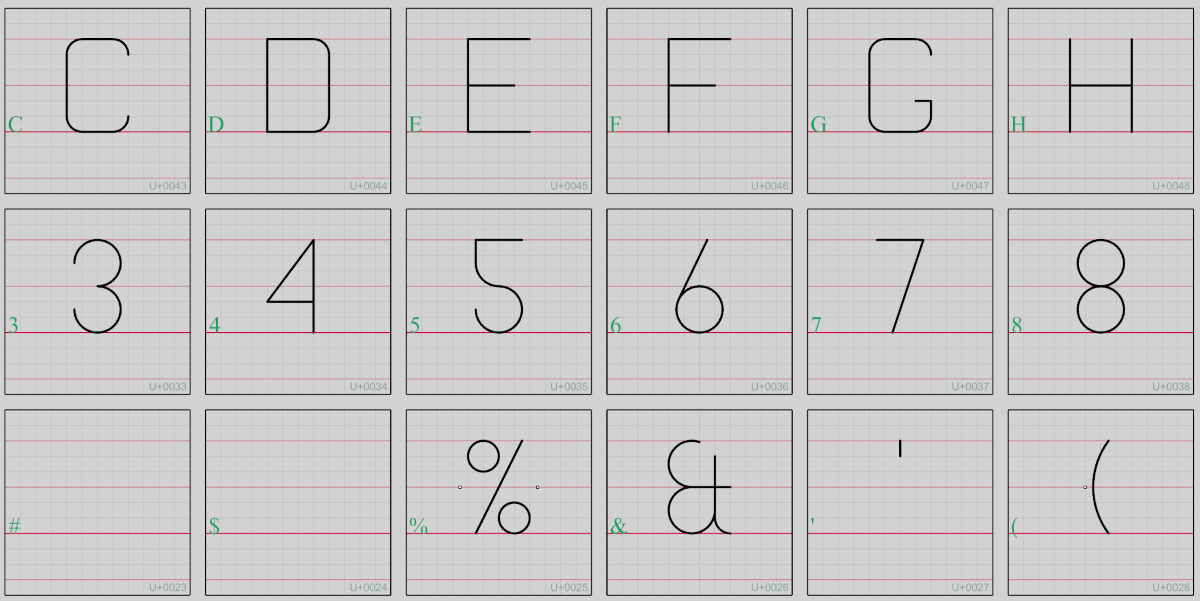Select the letter E glyph cell

pyautogui.click(x=499, y=101)
